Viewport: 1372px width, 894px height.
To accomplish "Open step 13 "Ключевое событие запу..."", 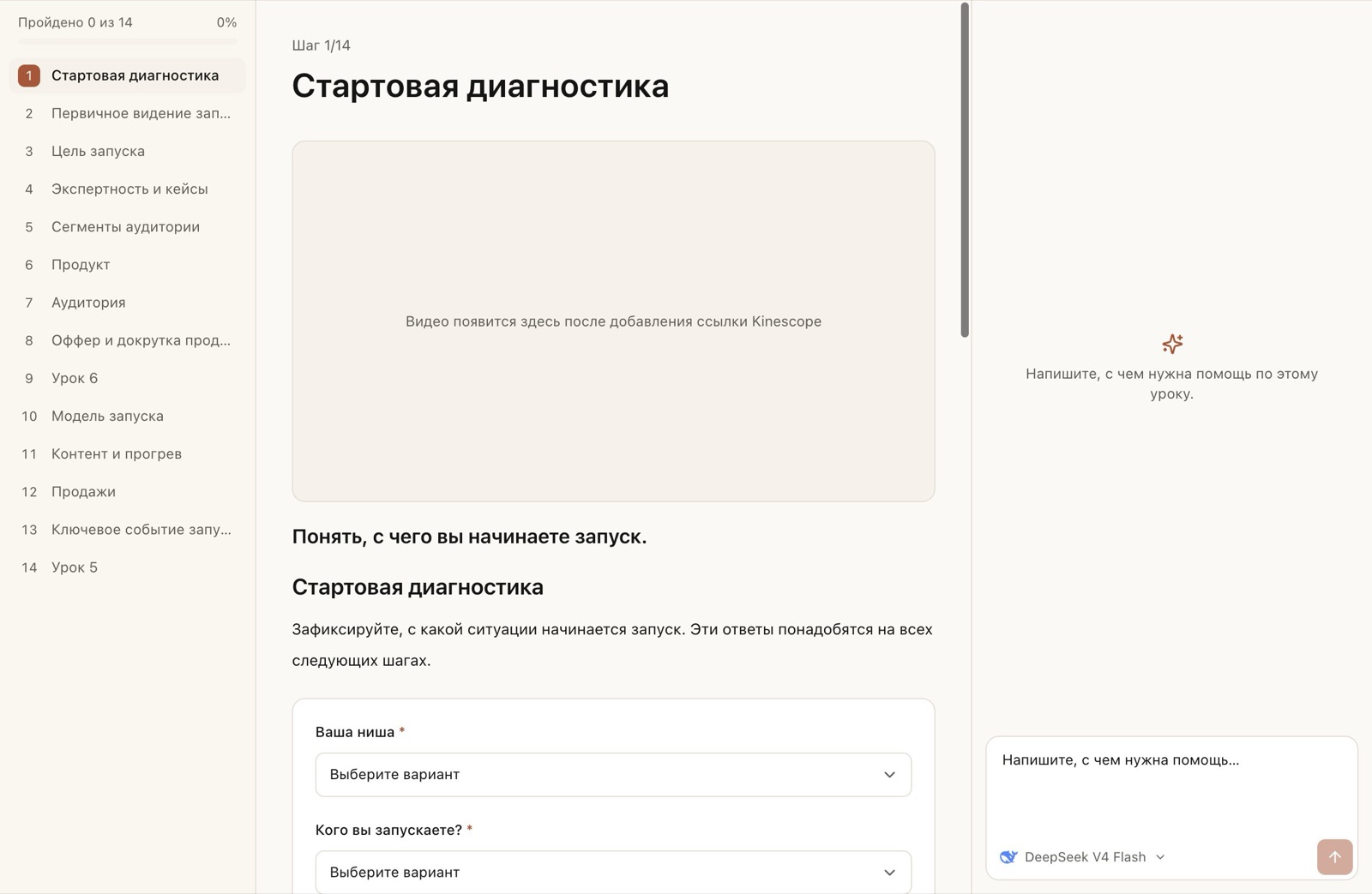I will (x=128, y=529).
